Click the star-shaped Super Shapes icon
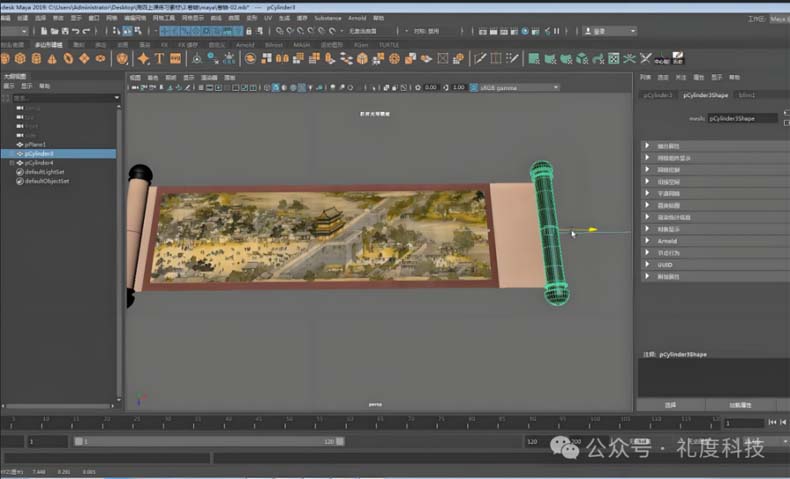Image resolution: width=790 pixels, height=479 pixels. pos(143,58)
